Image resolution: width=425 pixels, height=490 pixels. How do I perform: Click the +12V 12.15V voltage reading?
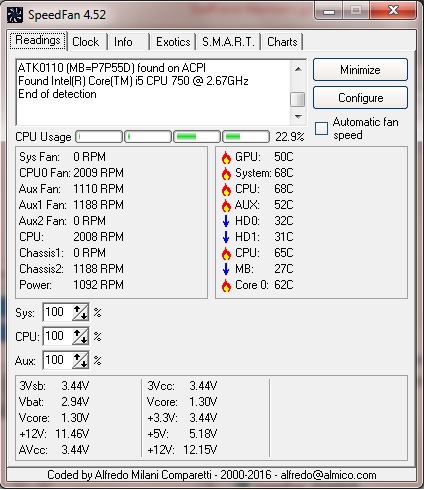click(182, 450)
